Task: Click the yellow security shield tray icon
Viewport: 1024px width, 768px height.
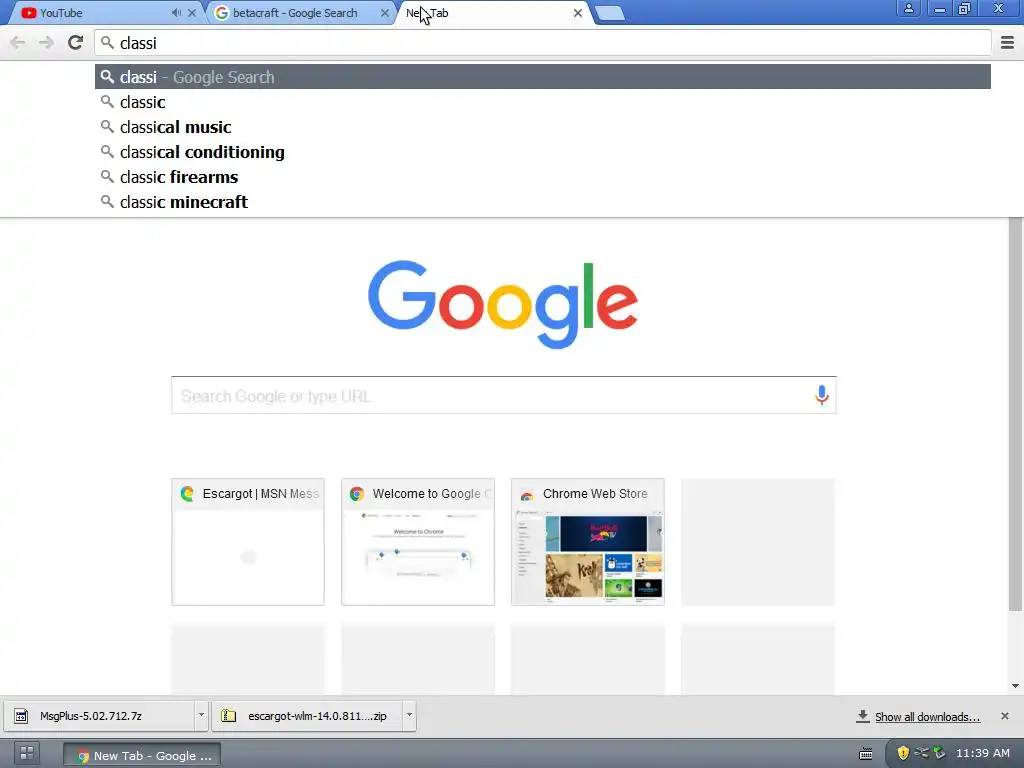Action: [x=903, y=753]
